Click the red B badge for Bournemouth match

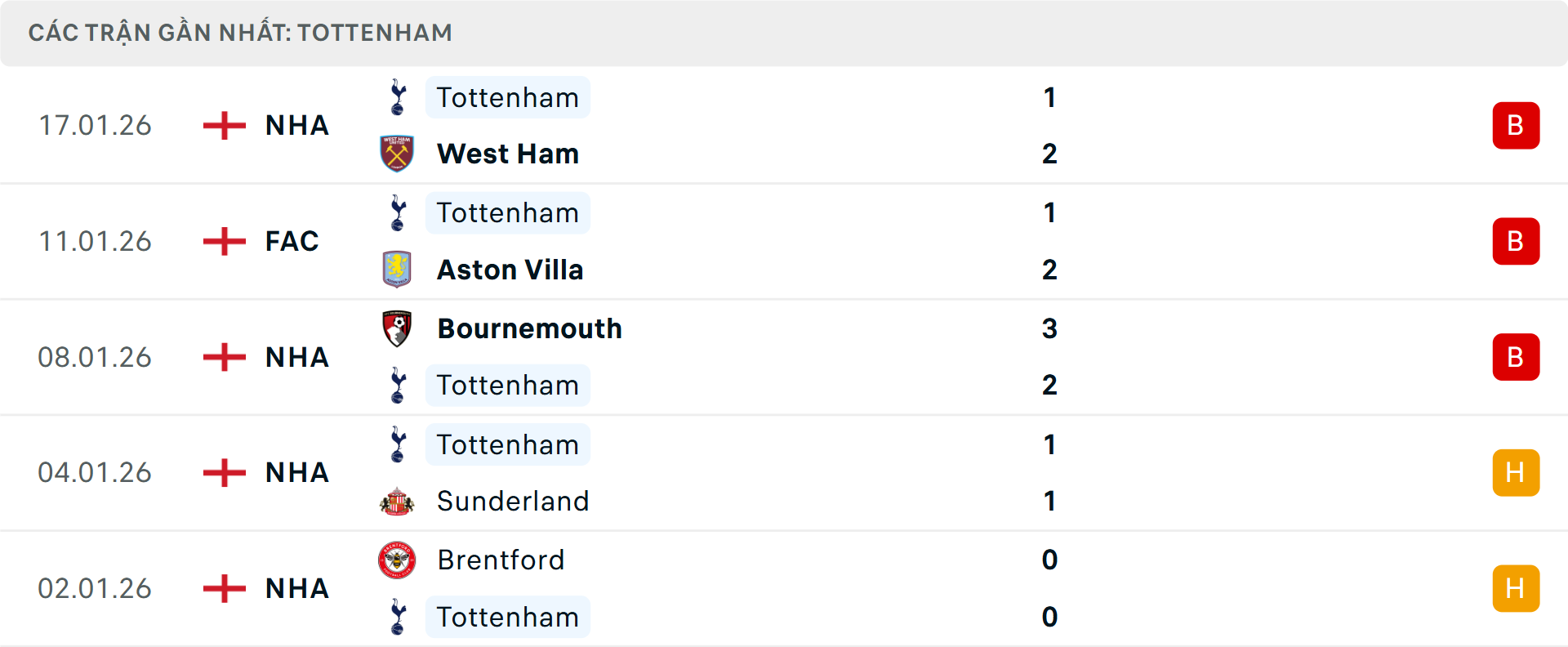click(1516, 357)
